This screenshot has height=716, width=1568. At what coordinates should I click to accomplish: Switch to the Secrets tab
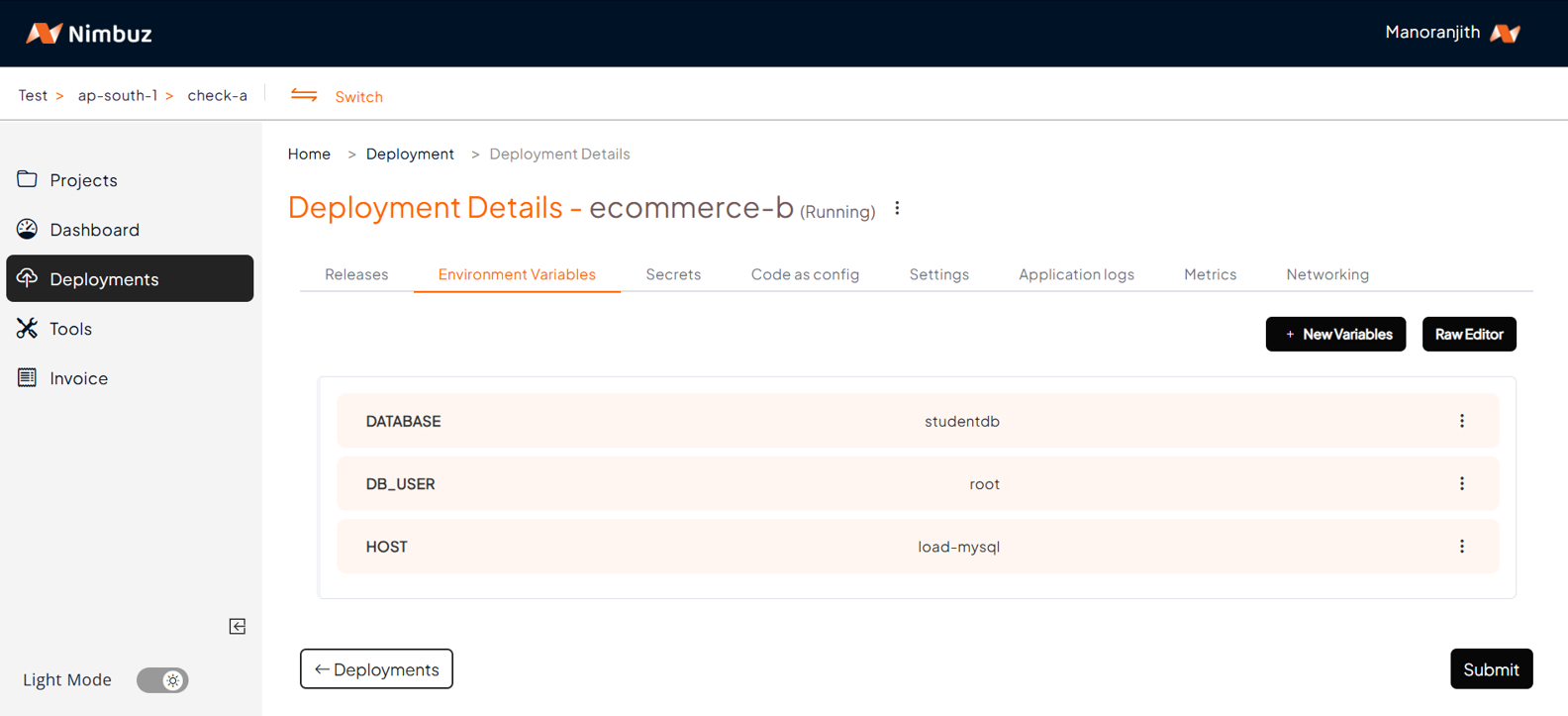673,274
